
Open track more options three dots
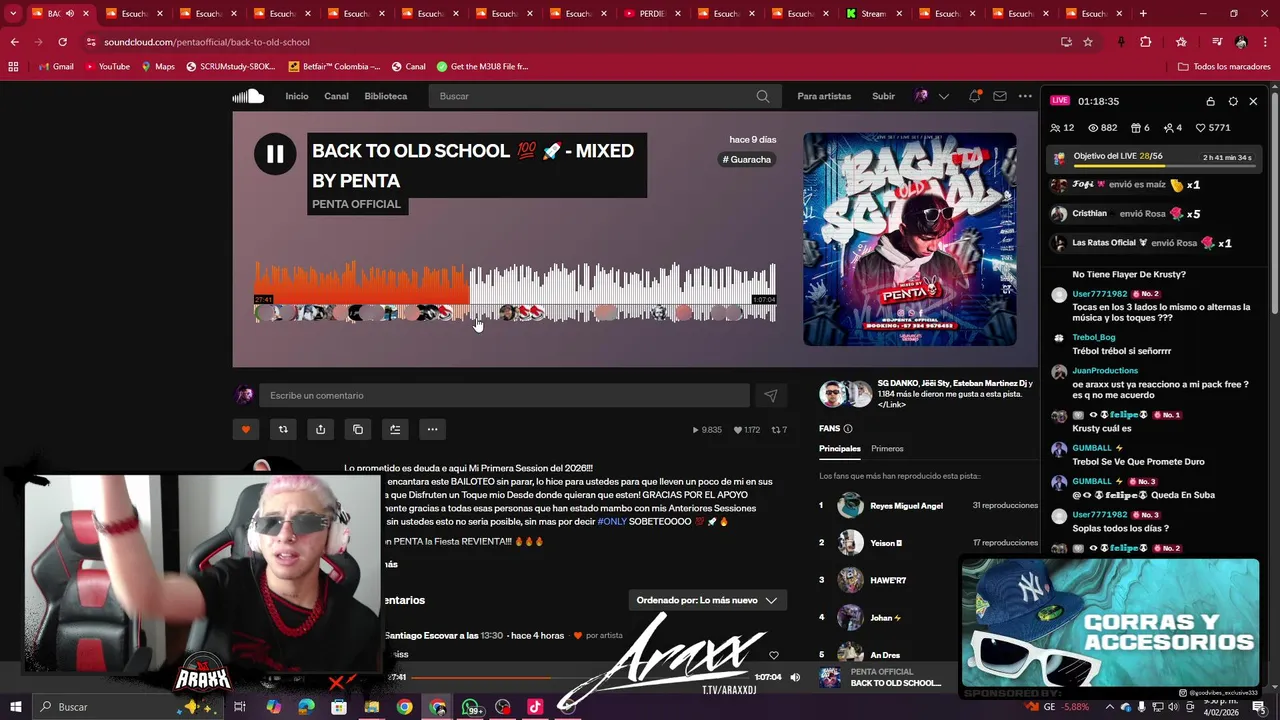[x=432, y=429]
